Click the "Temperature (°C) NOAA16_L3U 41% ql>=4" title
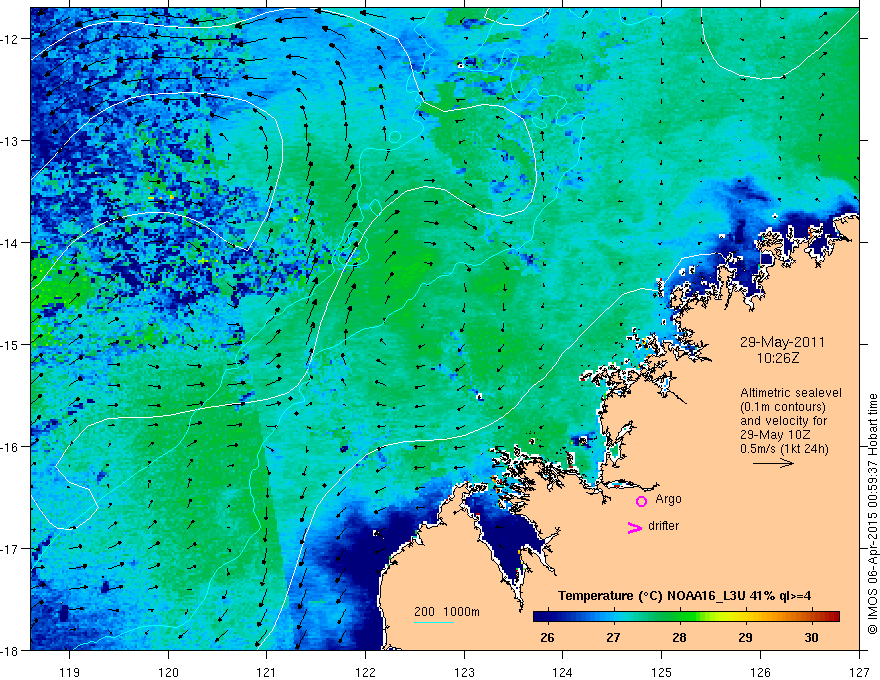Image resolution: width=880 pixels, height=680 pixels. click(684, 596)
